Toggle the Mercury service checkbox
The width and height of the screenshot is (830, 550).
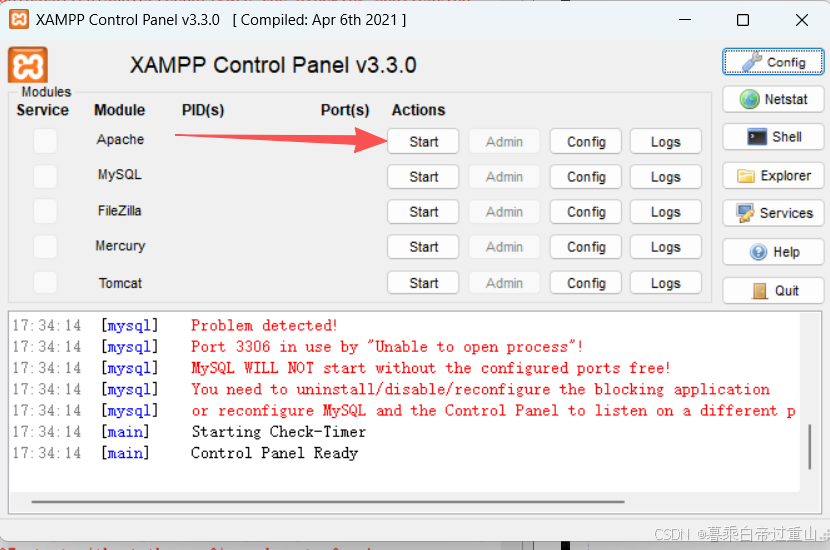click(x=45, y=247)
